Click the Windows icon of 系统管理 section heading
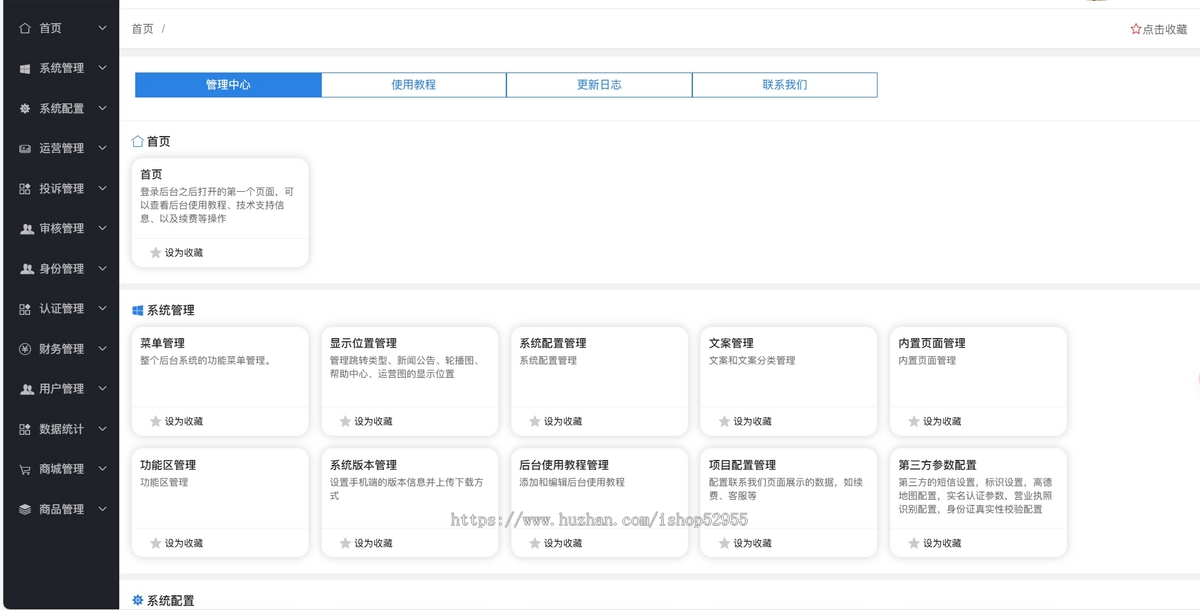Viewport: 1200px width, 610px height. tap(138, 310)
